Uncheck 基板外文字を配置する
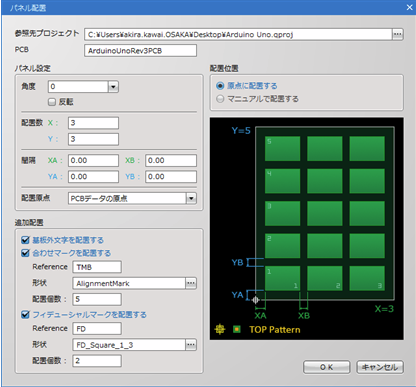This screenshot has height=387, width=416. (x=25, y=240)
